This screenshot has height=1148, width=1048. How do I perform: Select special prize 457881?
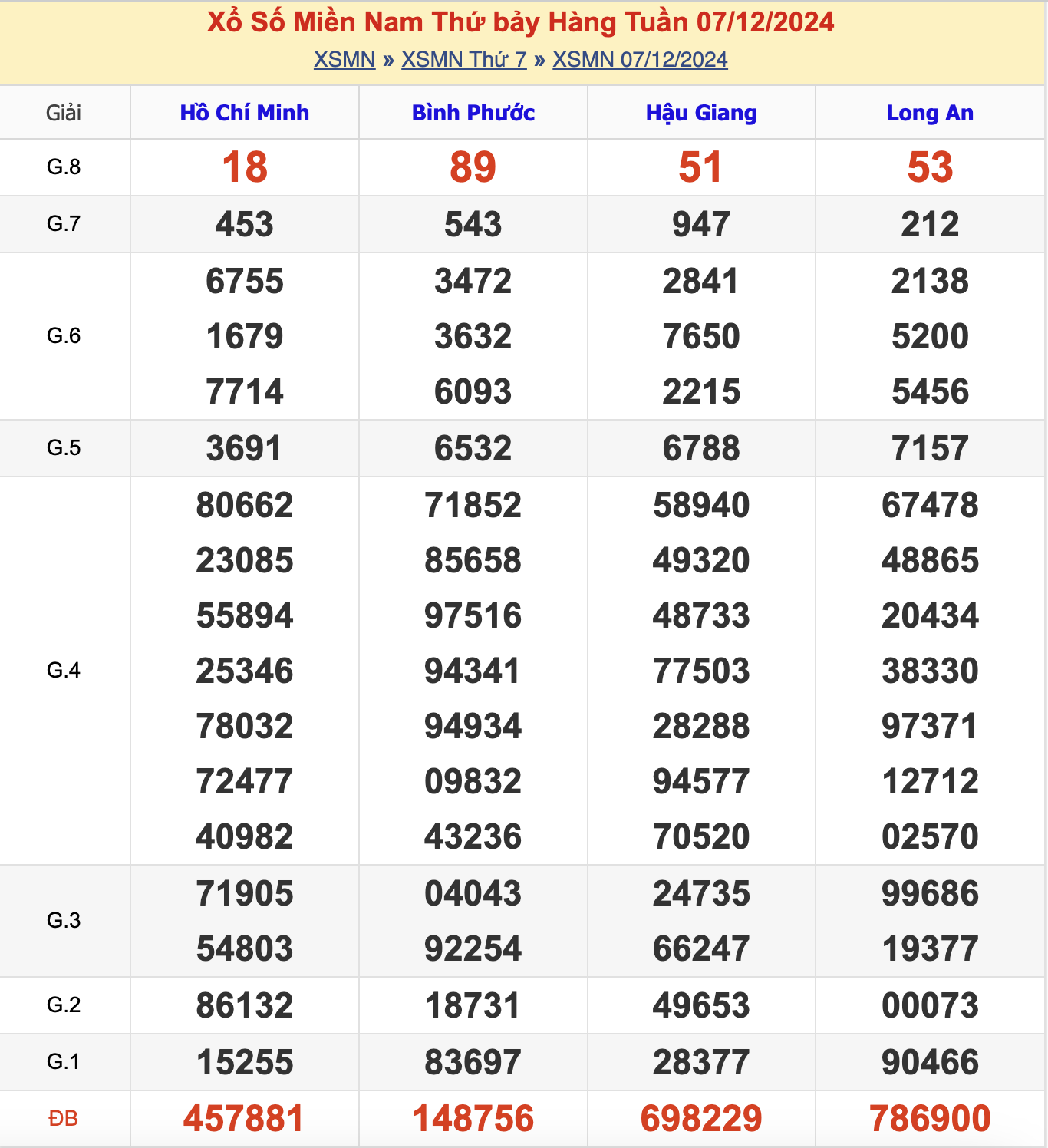point(245,1119)
